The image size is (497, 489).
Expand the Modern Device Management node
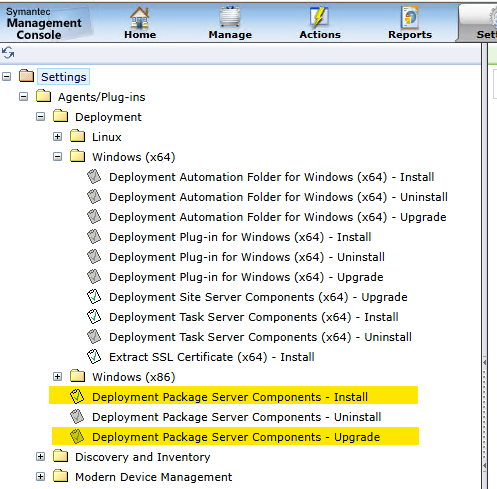(40, 477)
